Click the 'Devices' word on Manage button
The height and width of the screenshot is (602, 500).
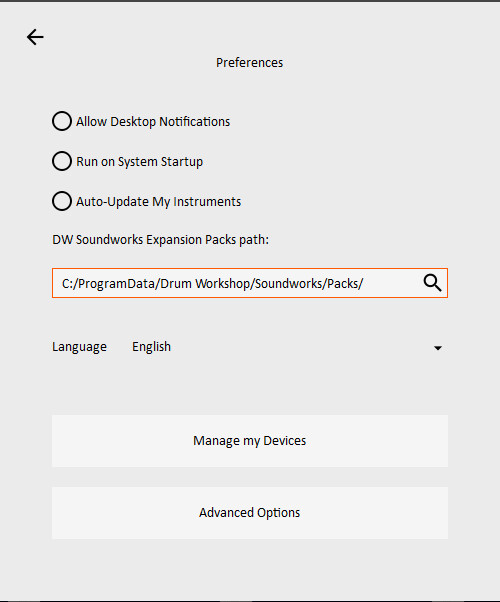285,441
